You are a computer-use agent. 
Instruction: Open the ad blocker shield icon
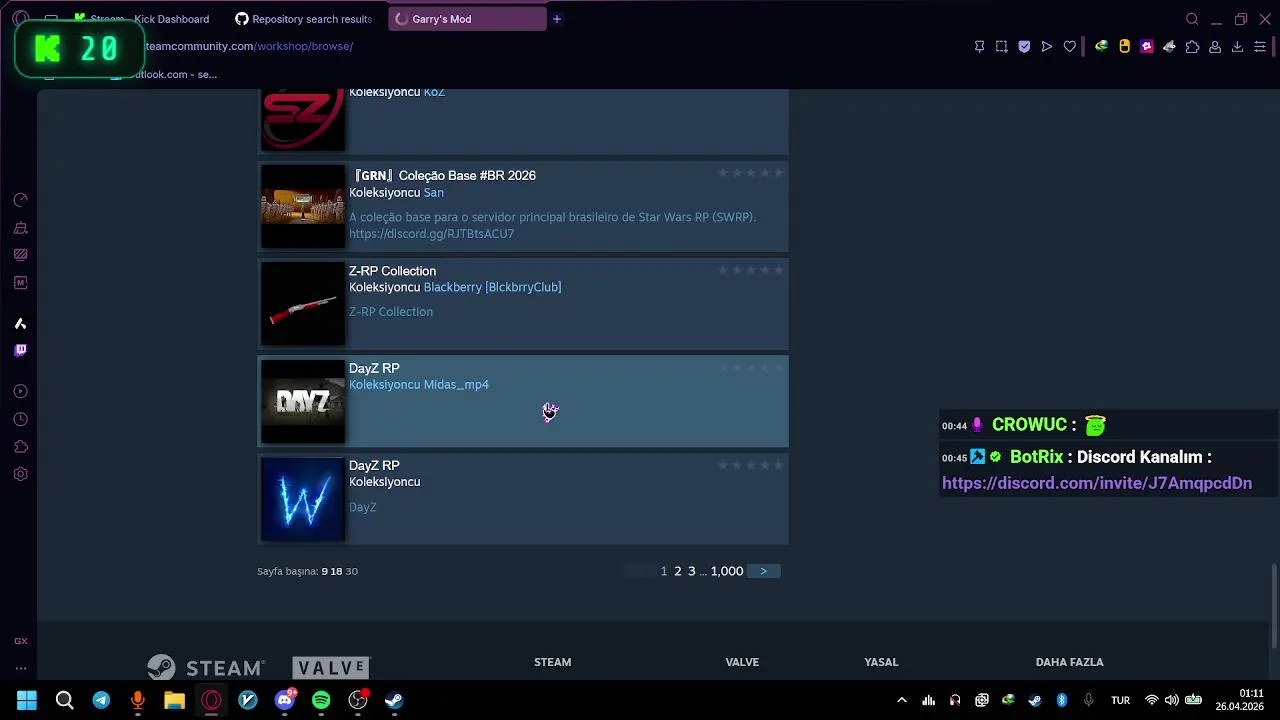pyautogui.click(x=1024, y=46)
